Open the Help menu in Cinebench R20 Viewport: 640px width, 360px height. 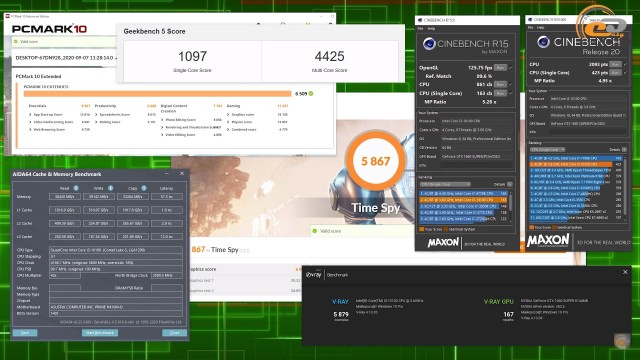(x=540, y=27)
